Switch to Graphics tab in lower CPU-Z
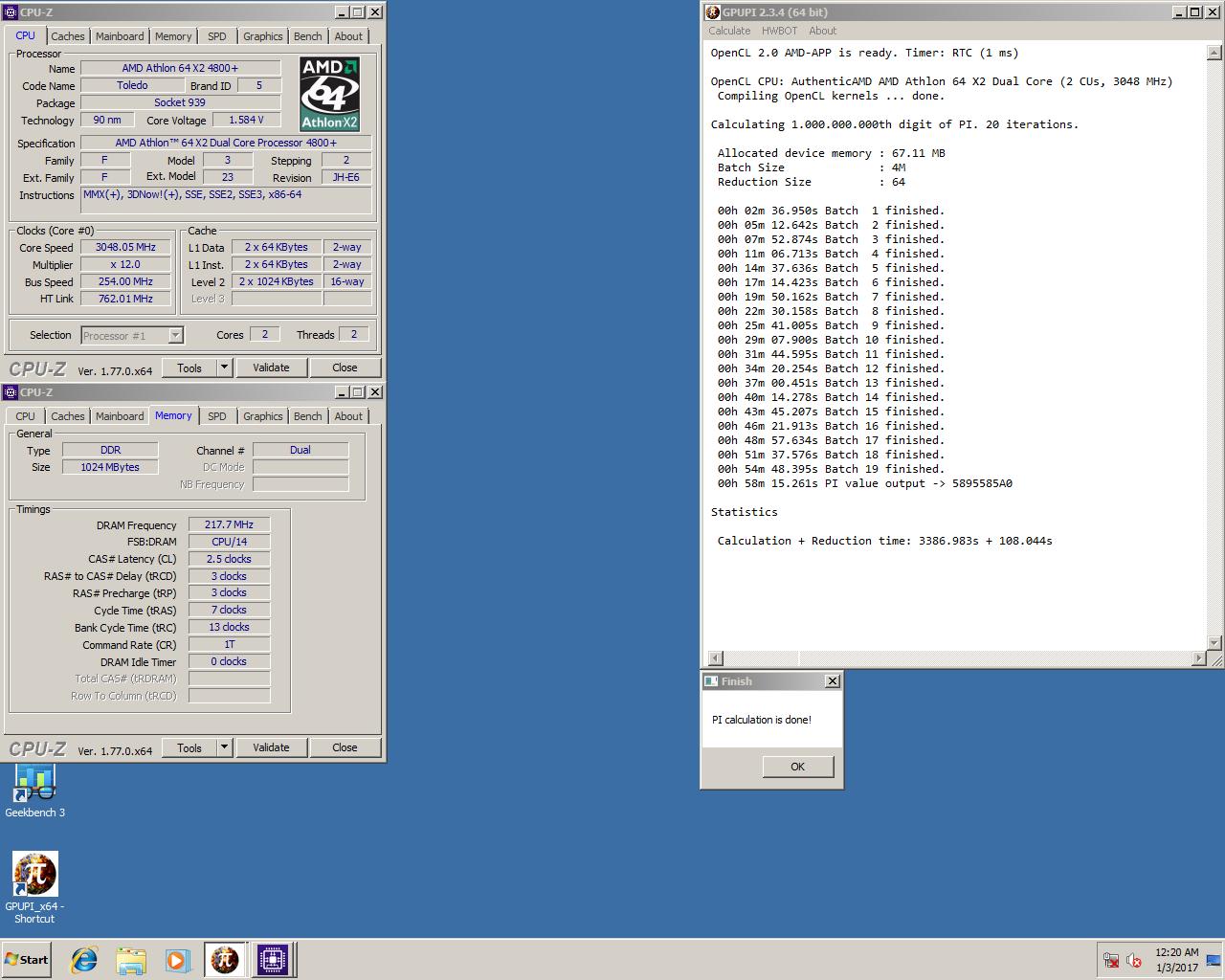This screenshot has width=1225, height=980. 262,416
